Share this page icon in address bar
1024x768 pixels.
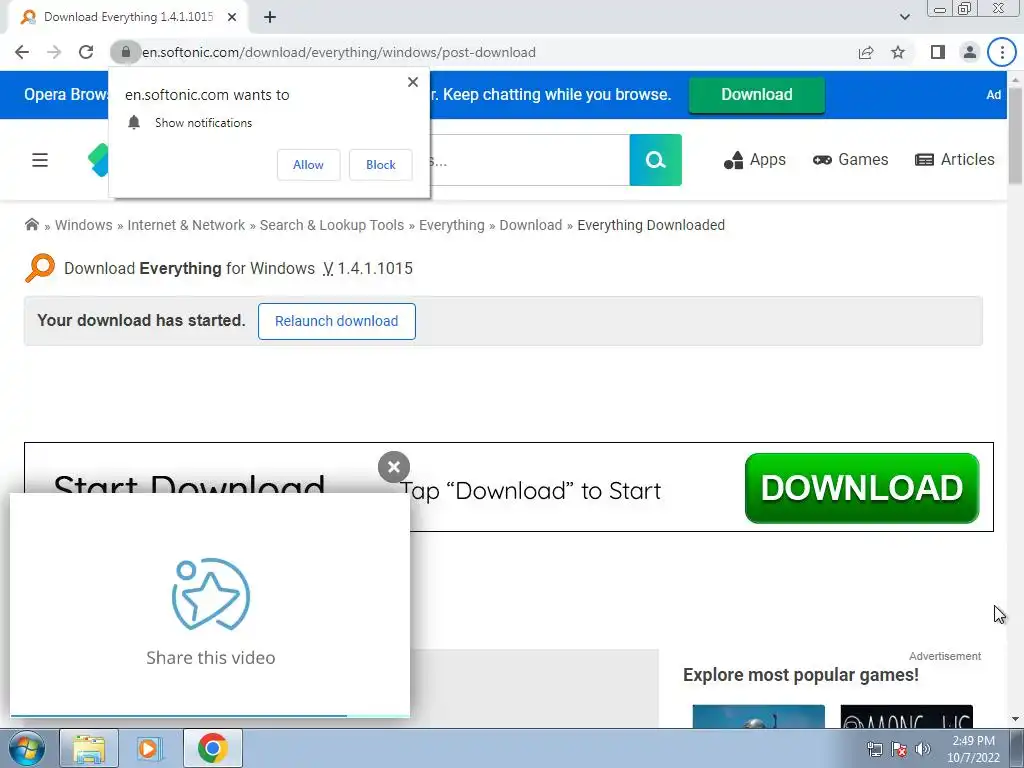[866, 52]
